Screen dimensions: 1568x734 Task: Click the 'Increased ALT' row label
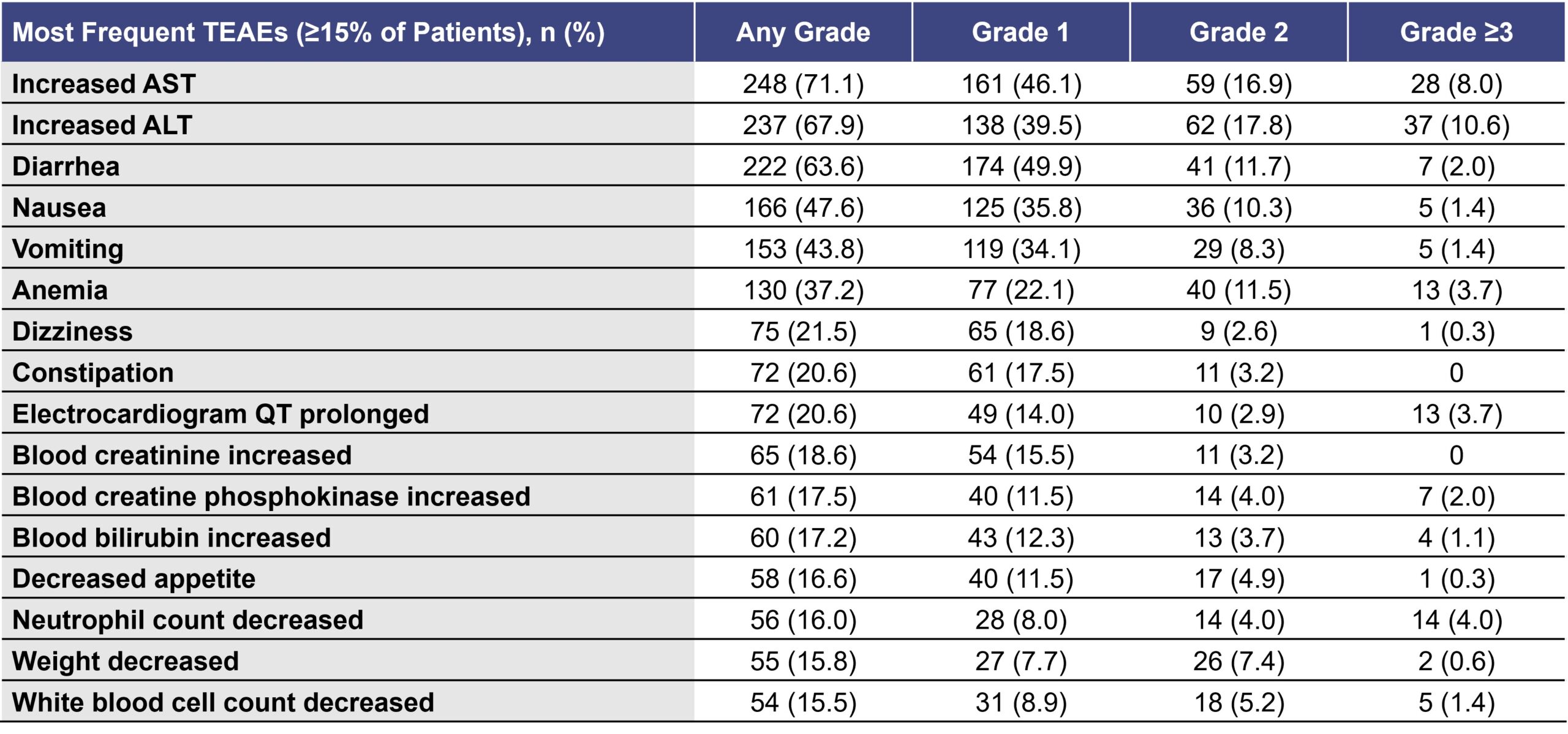(x=102, y=125)
